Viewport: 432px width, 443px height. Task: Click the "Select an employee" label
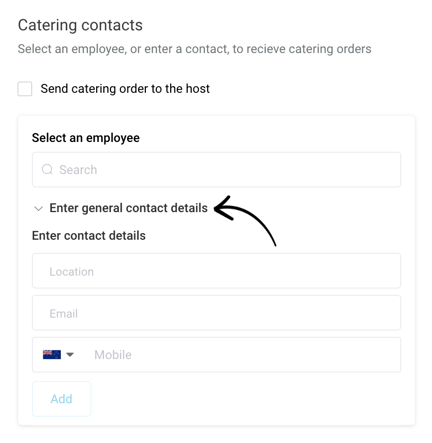click(x=86, y=138)
